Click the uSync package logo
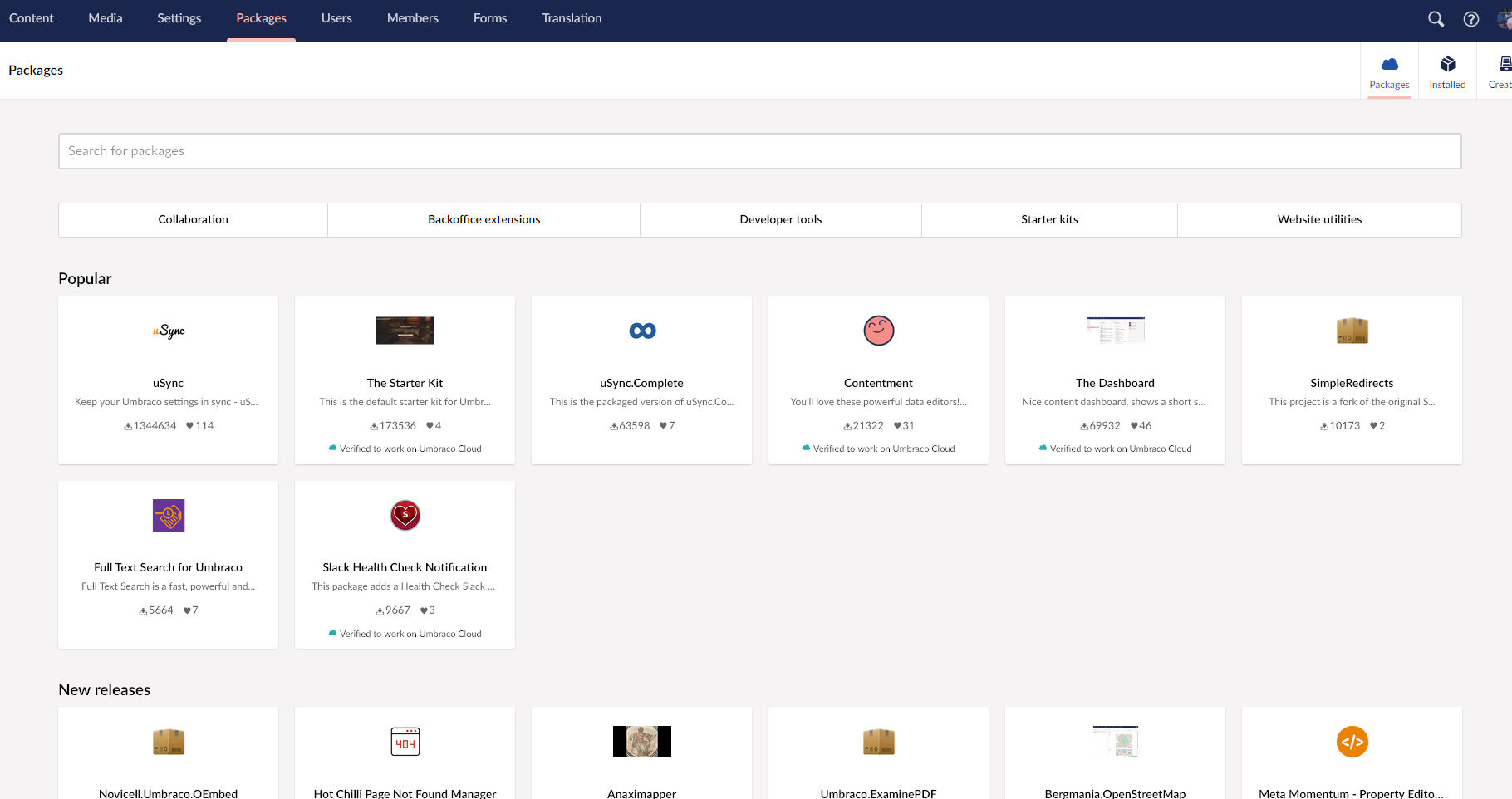 pyautogui.click(x=169, y=331)
